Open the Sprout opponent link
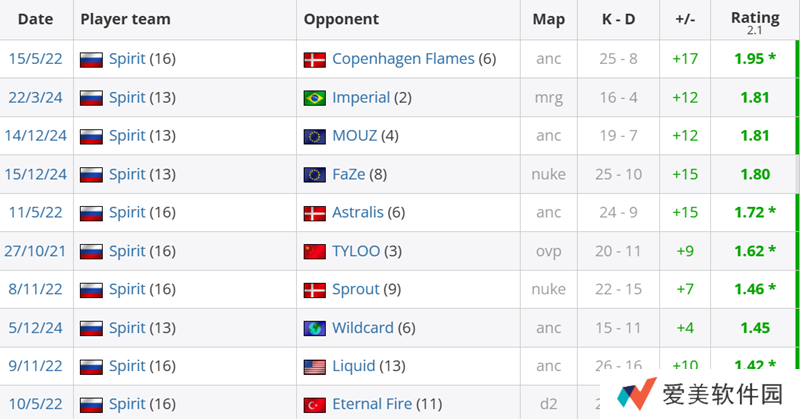This screenshot has width=800, height=419. [356, 289]
